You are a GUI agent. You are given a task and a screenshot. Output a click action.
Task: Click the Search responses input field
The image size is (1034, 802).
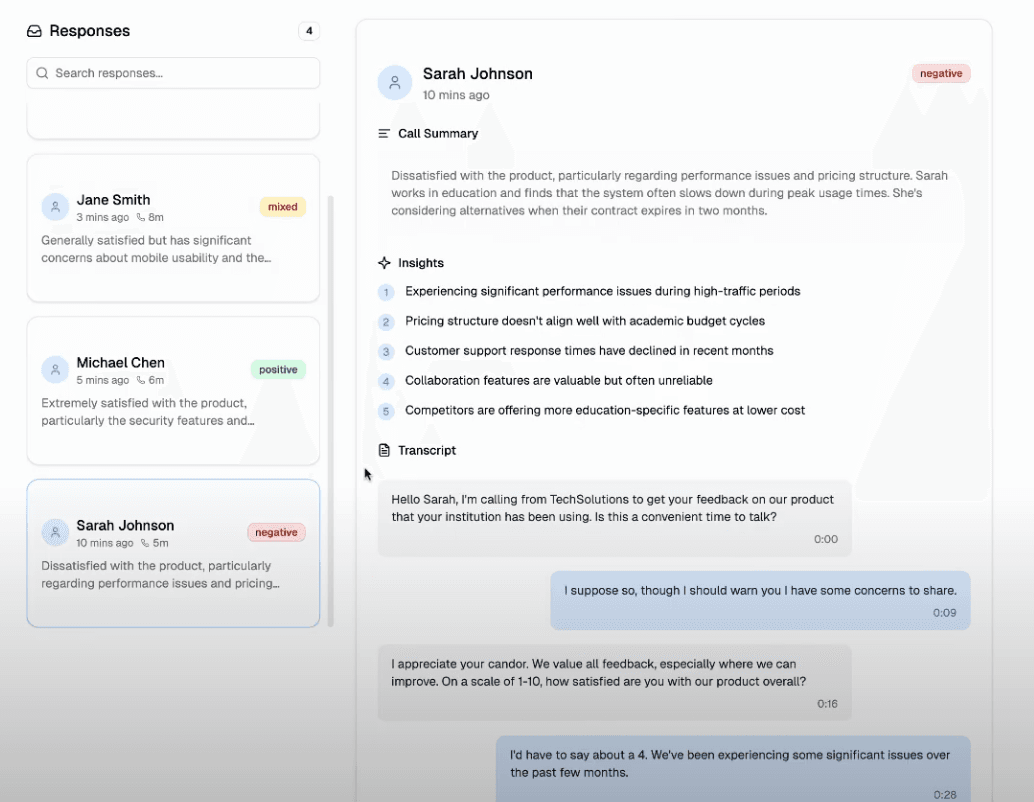point(173,73)
